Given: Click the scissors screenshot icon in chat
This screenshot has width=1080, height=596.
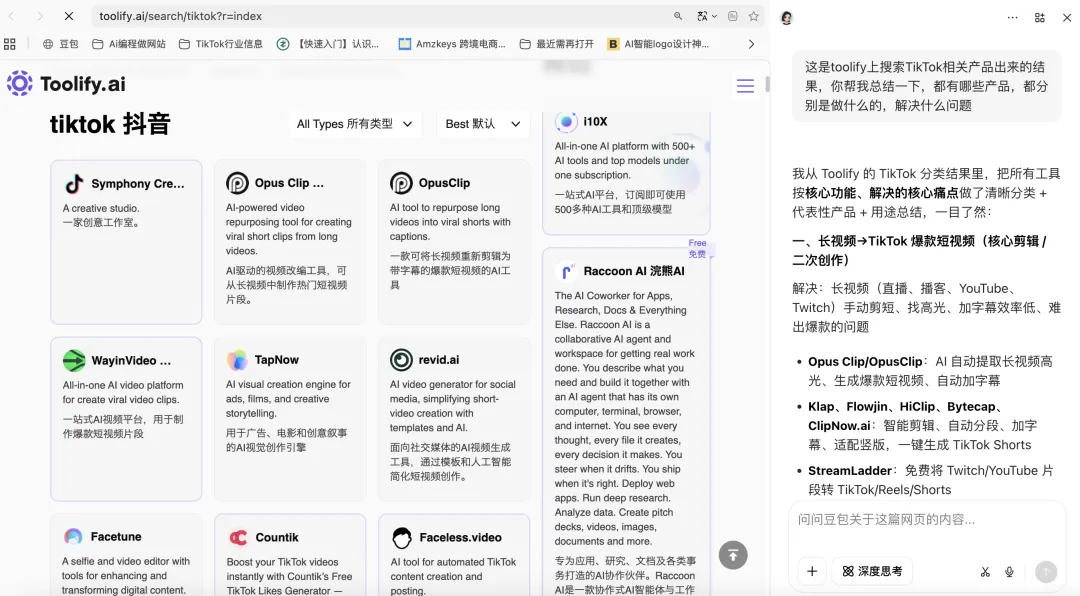Looking at the screenshot, I should (x=985, y=572).
